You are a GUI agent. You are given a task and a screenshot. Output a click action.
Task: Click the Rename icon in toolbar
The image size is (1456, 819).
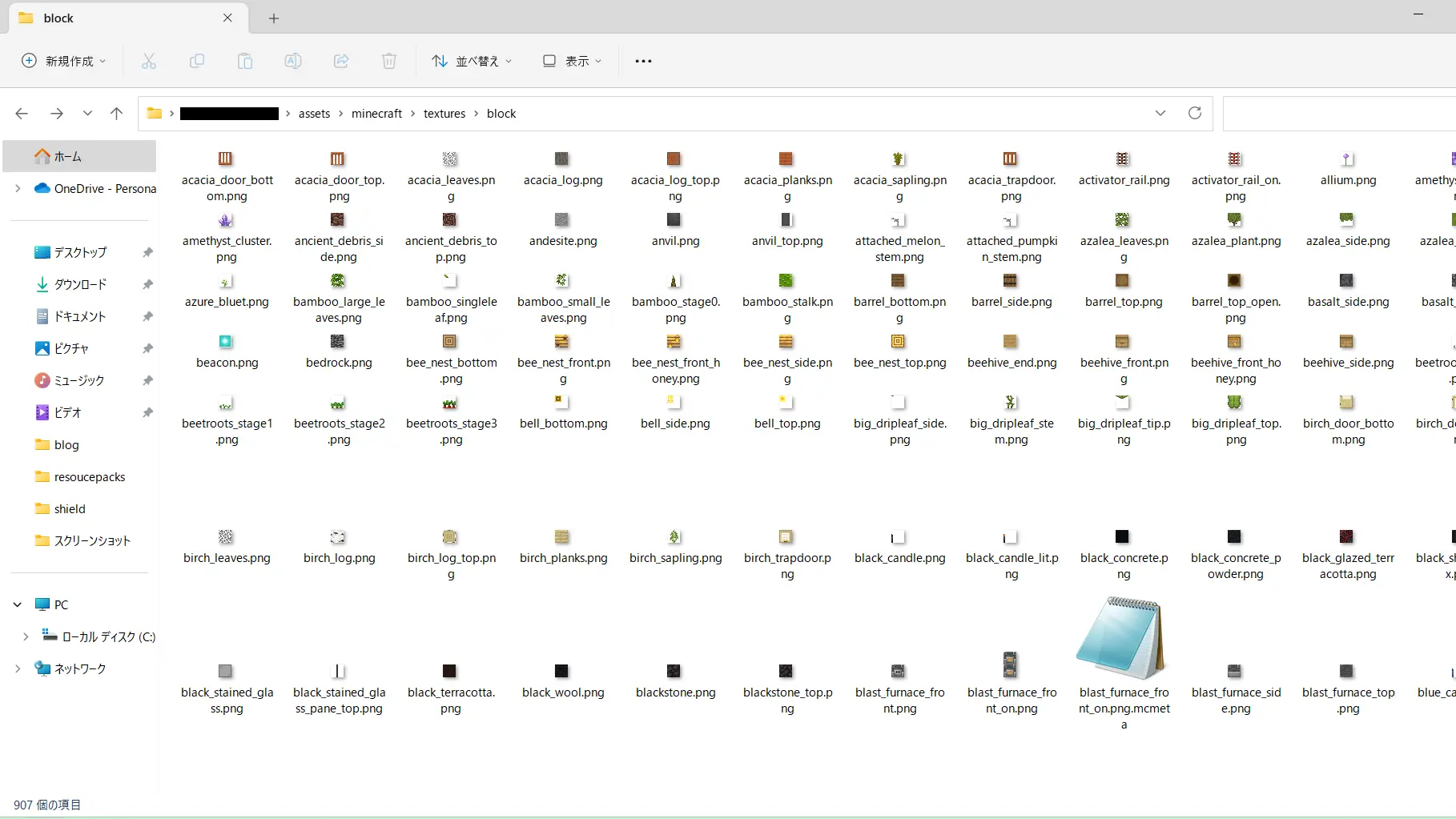tap(293, 61)
